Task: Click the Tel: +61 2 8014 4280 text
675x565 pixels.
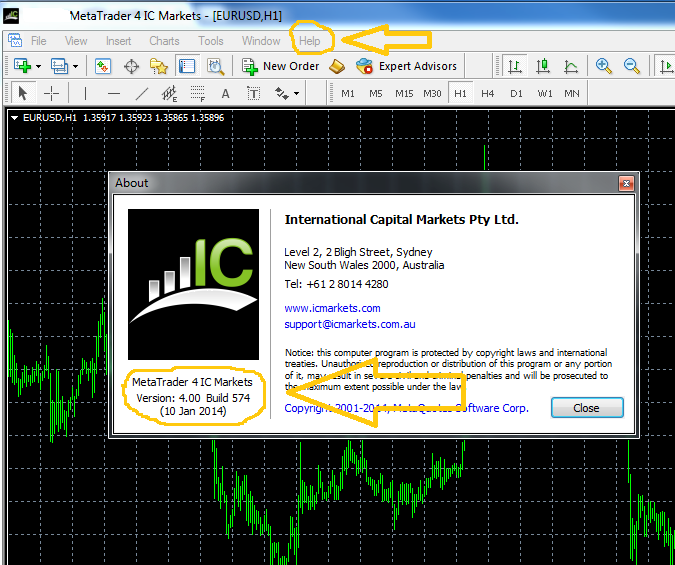Action: point(336,284)
